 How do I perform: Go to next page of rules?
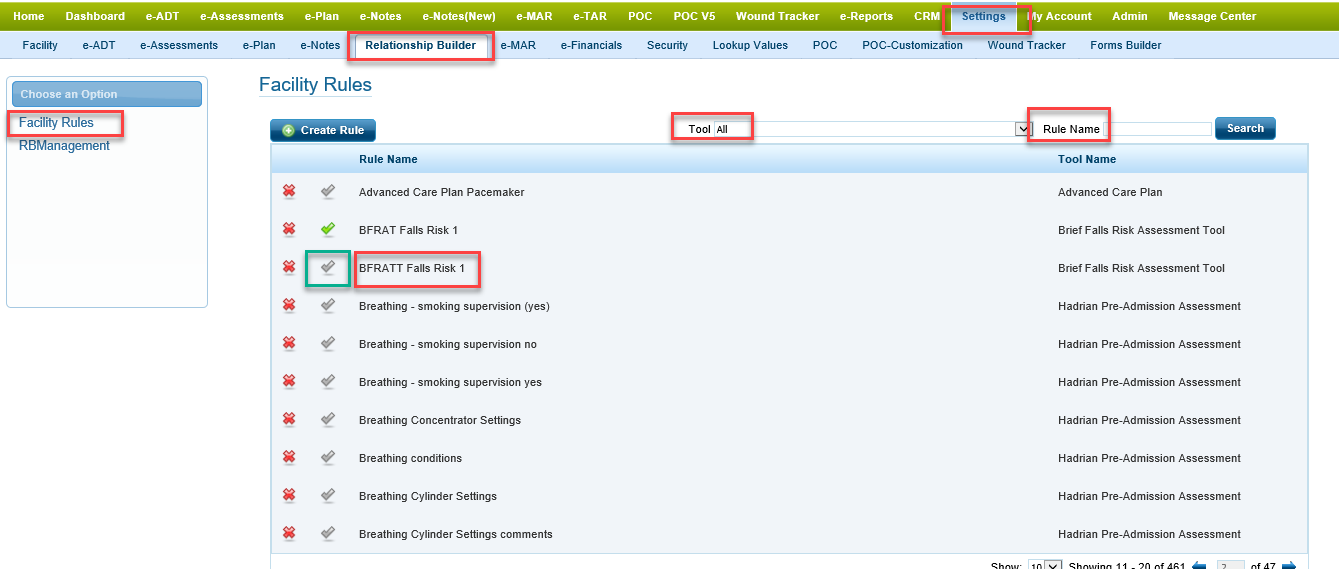[x=1289, y=565]
